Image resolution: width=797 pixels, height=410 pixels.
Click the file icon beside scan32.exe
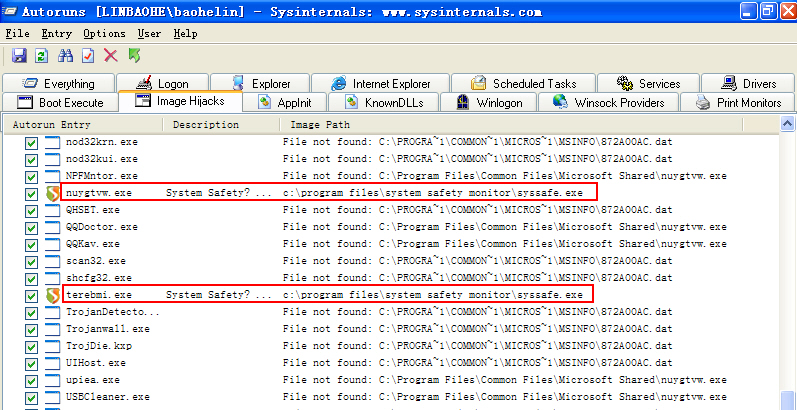tap(52, 261)
